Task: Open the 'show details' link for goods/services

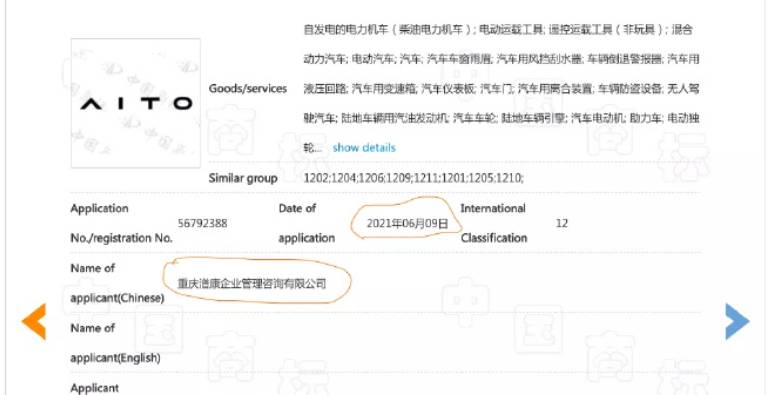Action: tap(364, 148)
